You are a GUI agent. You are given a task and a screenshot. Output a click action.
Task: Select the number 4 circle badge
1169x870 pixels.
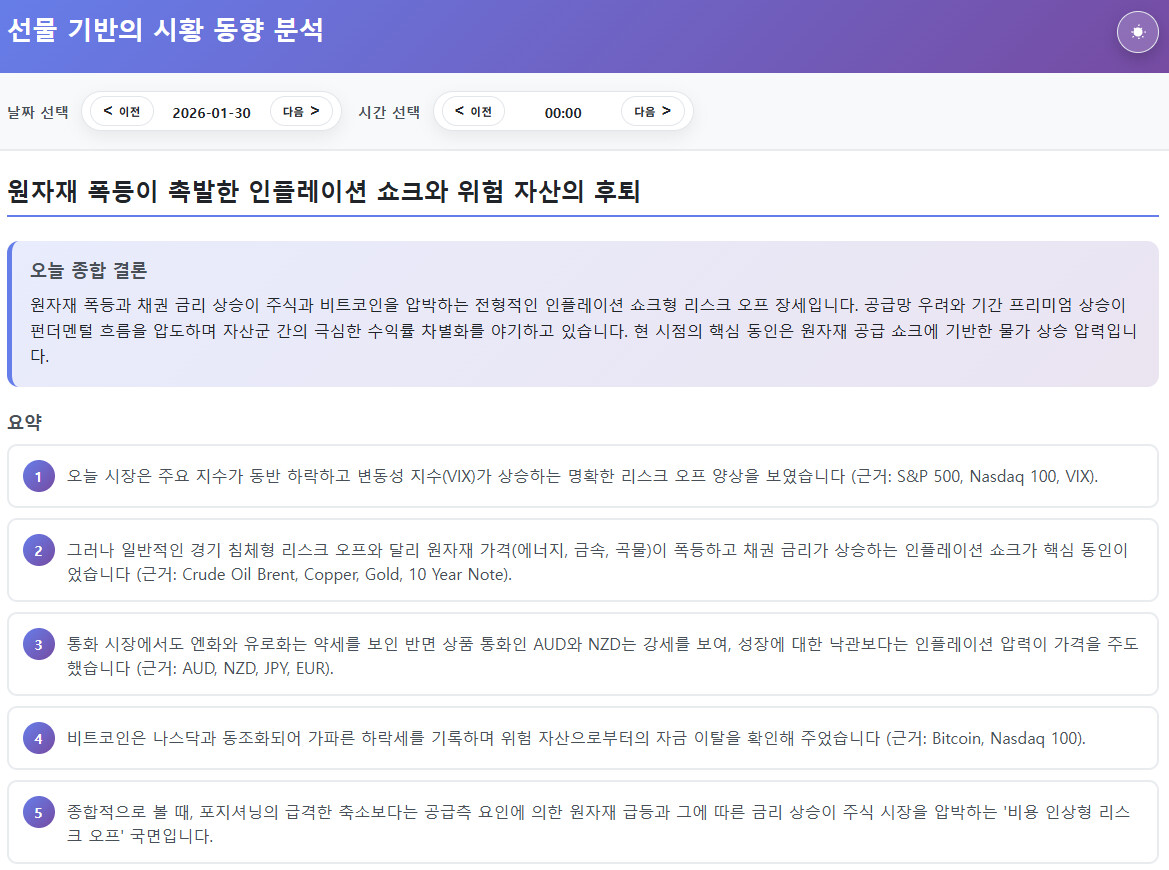pyautogui.click(x=39, y=739)
